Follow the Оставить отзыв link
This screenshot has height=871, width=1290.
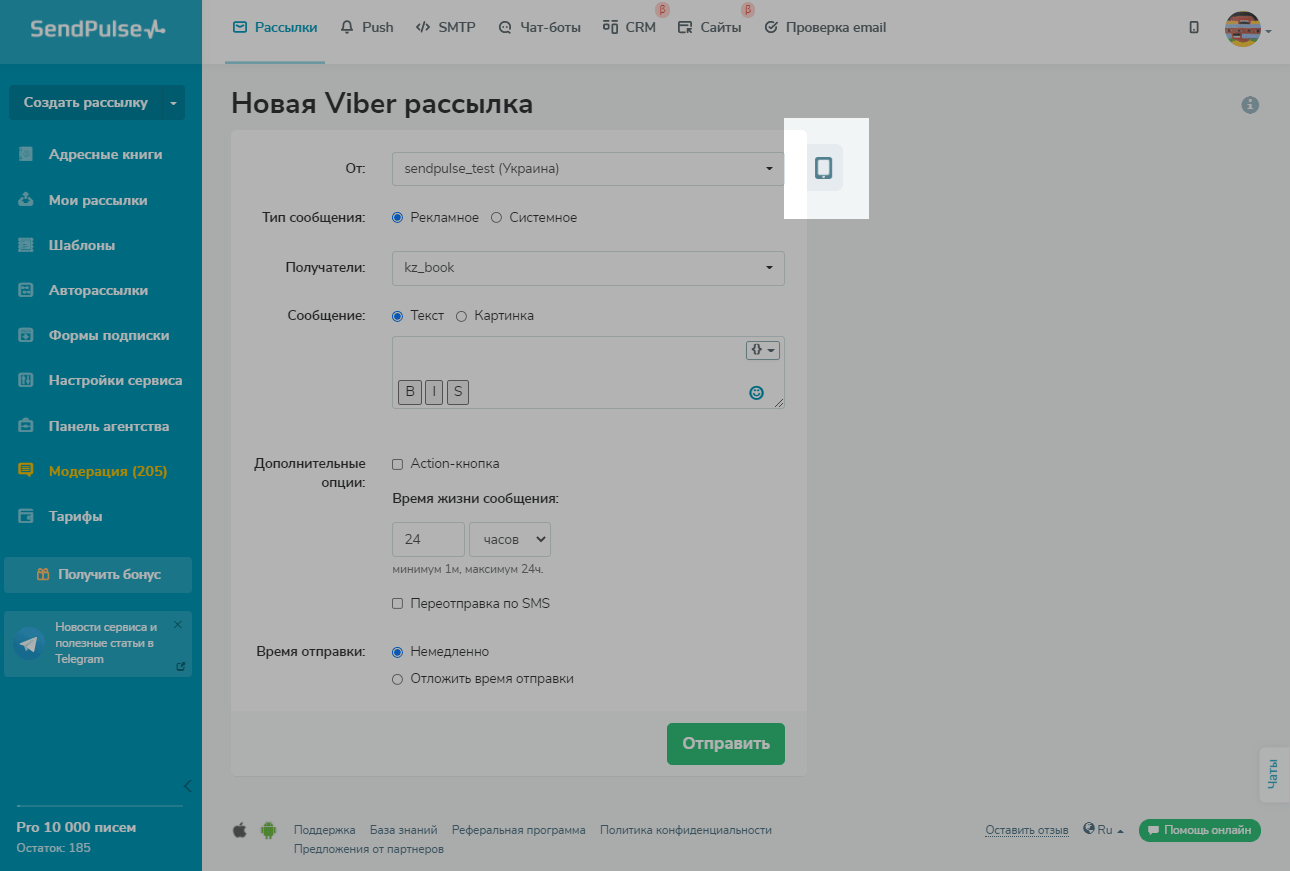click(x=1028, y=830)
